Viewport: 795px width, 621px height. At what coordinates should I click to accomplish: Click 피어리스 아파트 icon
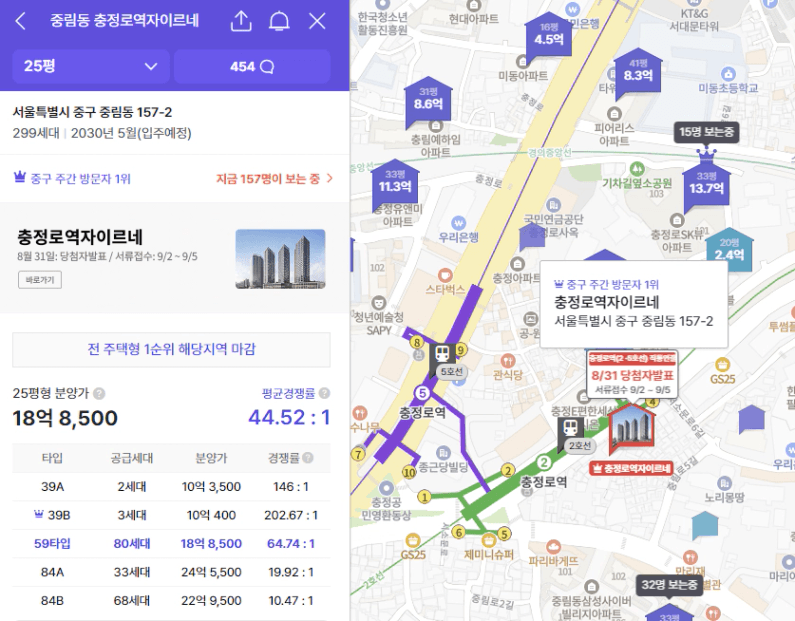point(614,114)
